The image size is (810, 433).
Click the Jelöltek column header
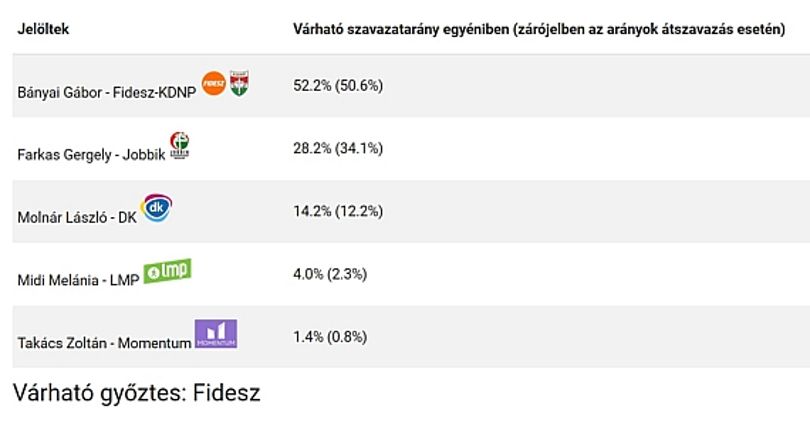click(43, 29)
